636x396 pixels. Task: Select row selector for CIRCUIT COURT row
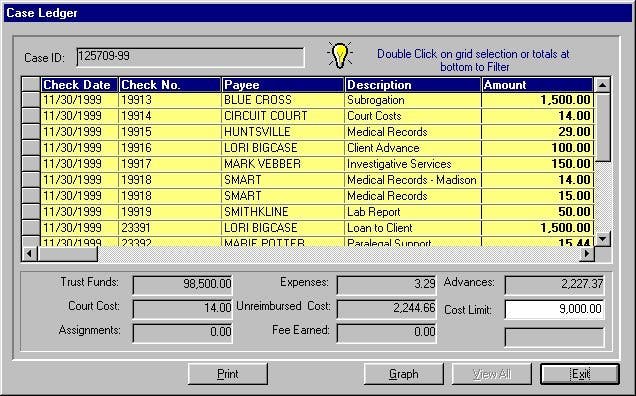click(31, 116)
